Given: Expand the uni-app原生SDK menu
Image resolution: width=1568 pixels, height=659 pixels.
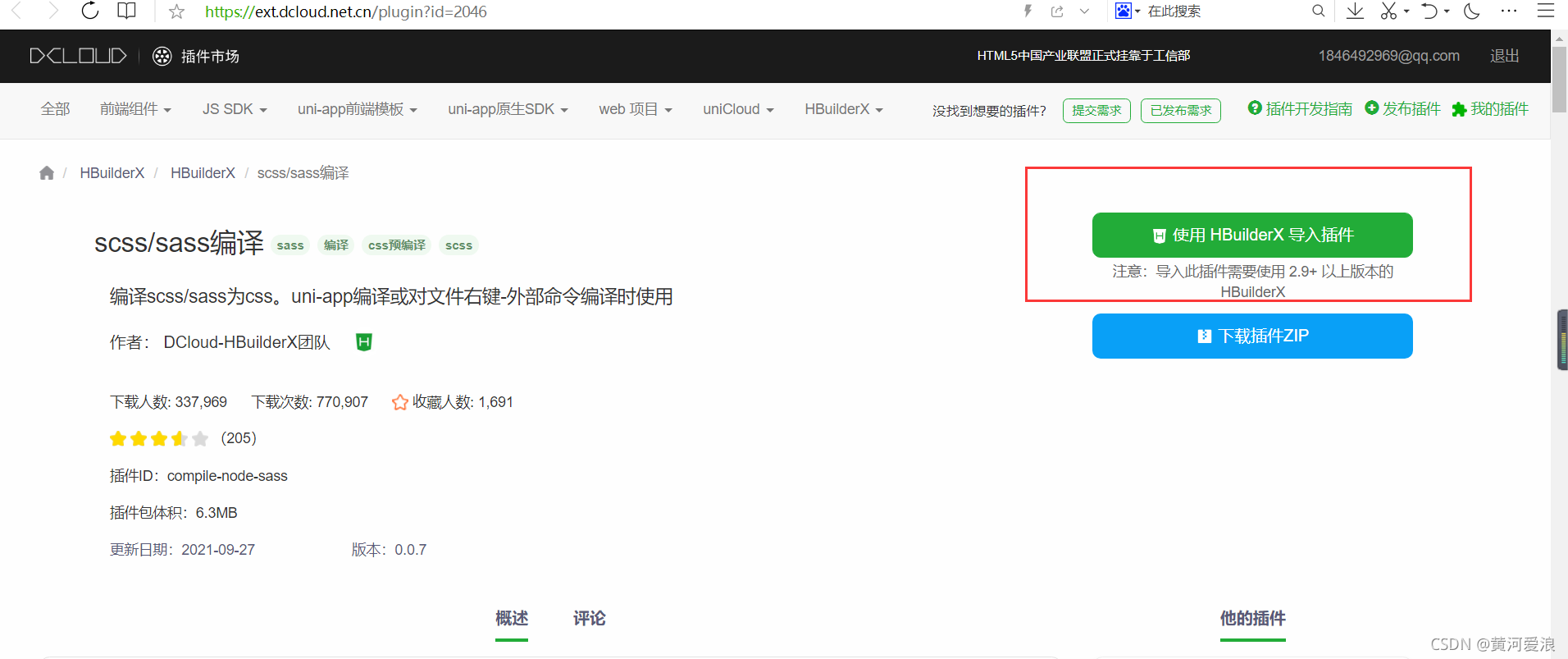Looking at the screenshot, I should pos(508,109).
